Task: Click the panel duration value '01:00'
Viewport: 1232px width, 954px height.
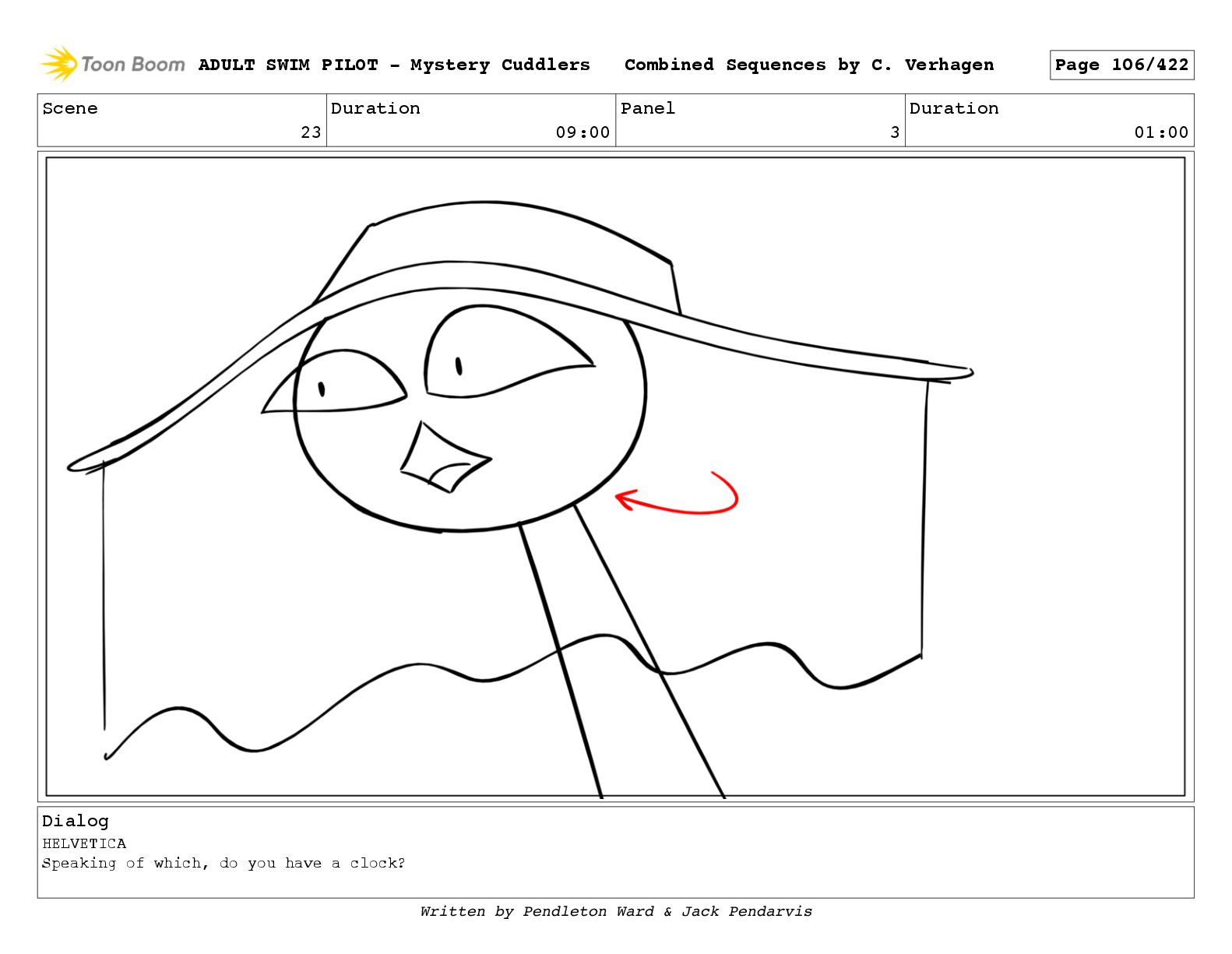Action: pos(1161,132)
